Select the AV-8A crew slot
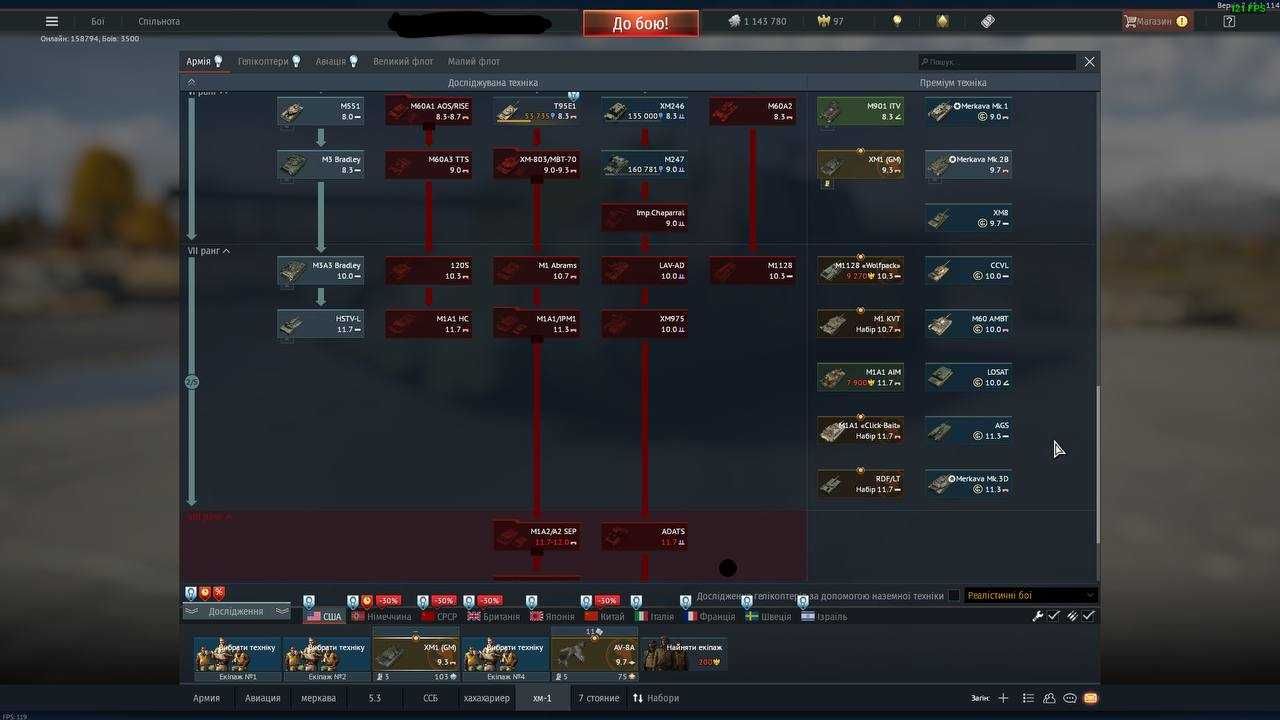The height and width of the screenshot is (720, 1280). [594, 656]
